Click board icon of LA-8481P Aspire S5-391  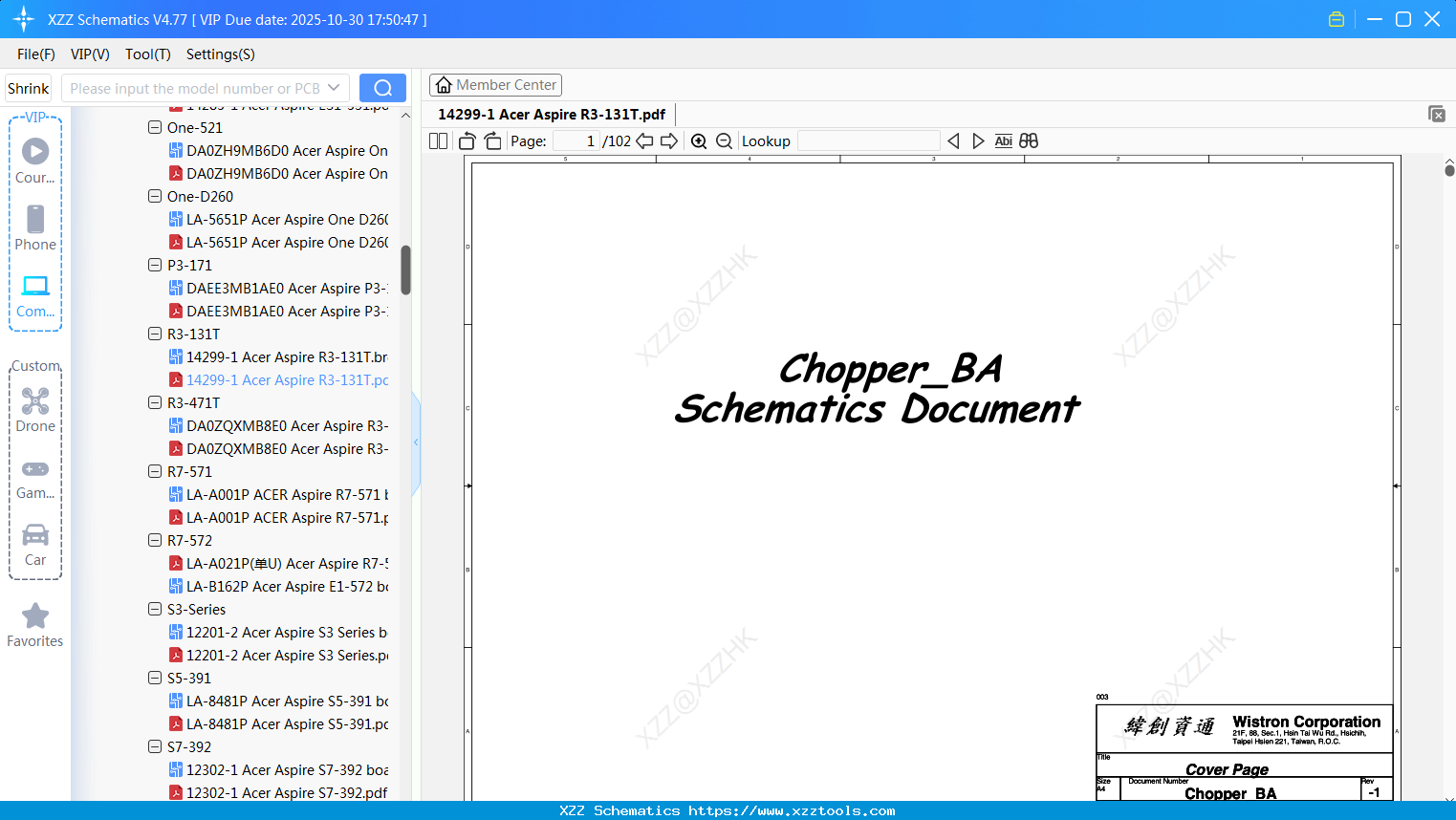(176, 701)
